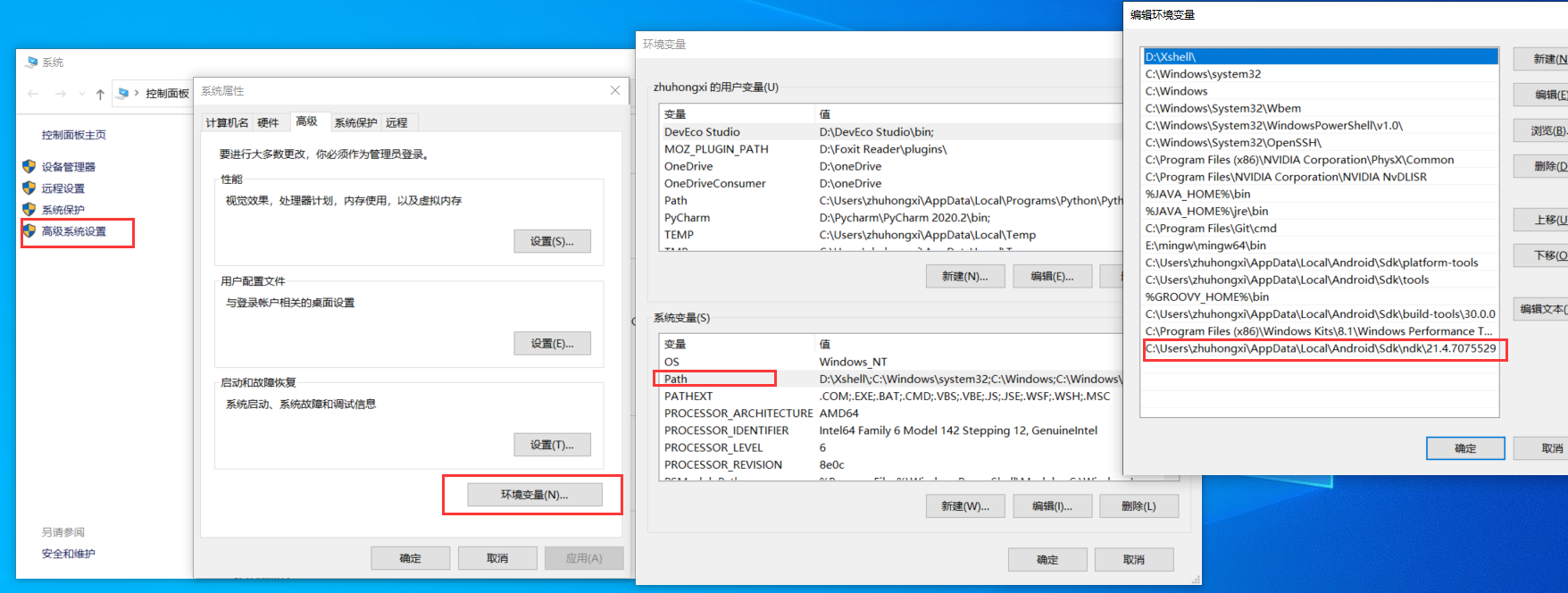Click the computer icon in the address bar
Viewport: 1568px width, 593px height.
[x=123, y=93]
